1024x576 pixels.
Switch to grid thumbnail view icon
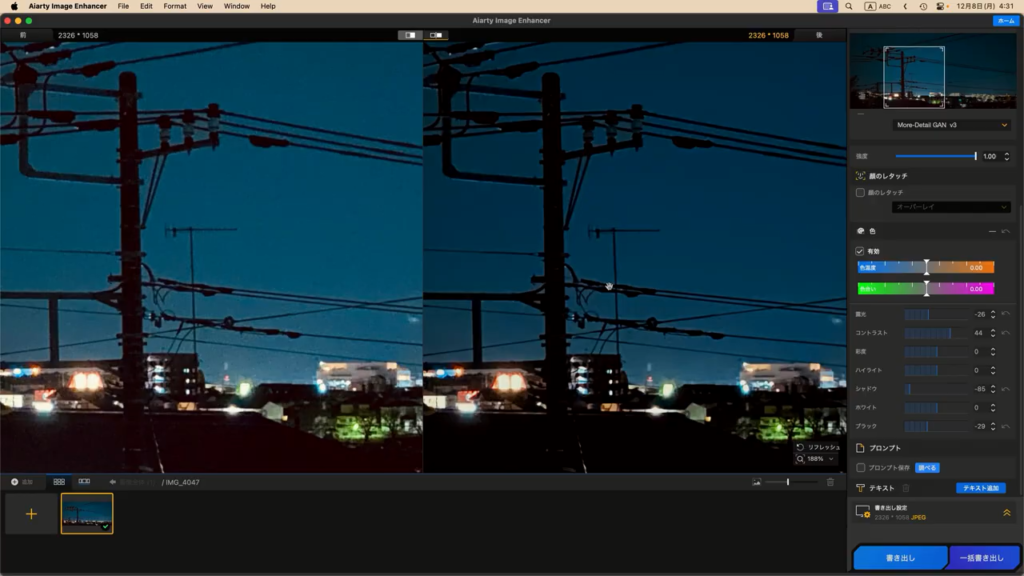click(59, 482)
